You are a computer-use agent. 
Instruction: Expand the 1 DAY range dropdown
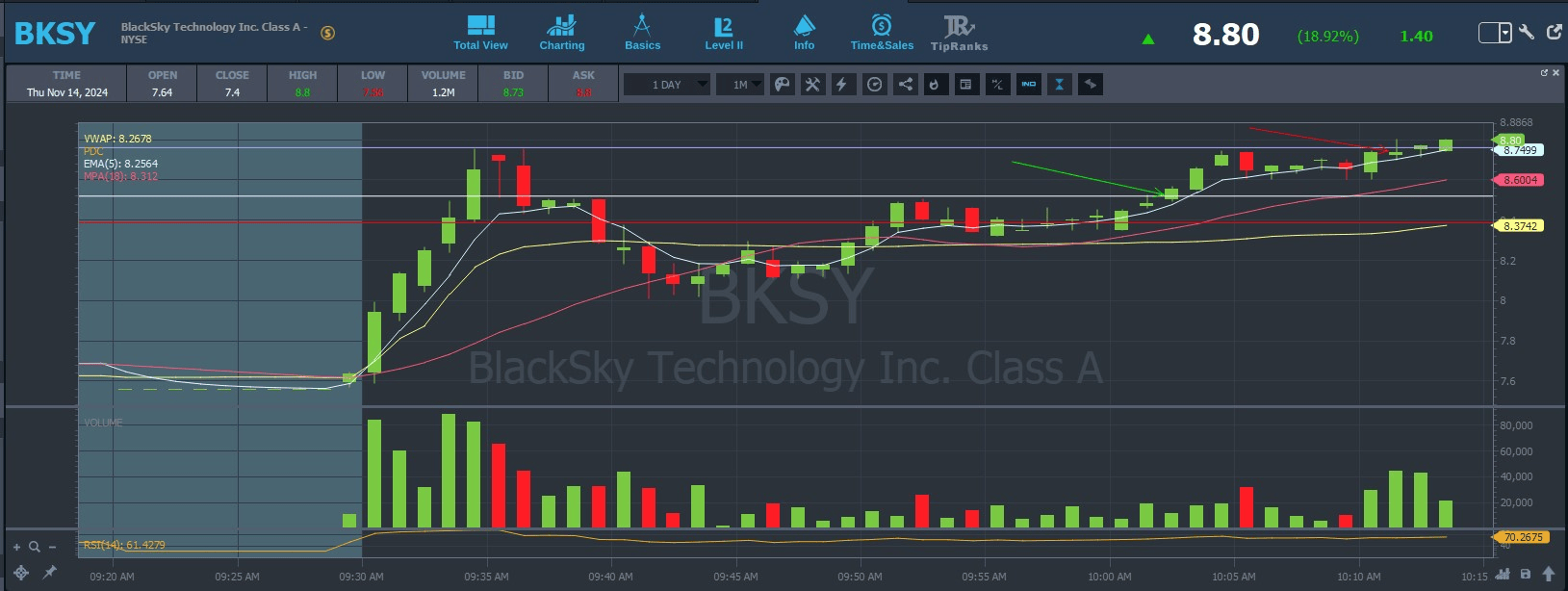click(x=666, y=85)
